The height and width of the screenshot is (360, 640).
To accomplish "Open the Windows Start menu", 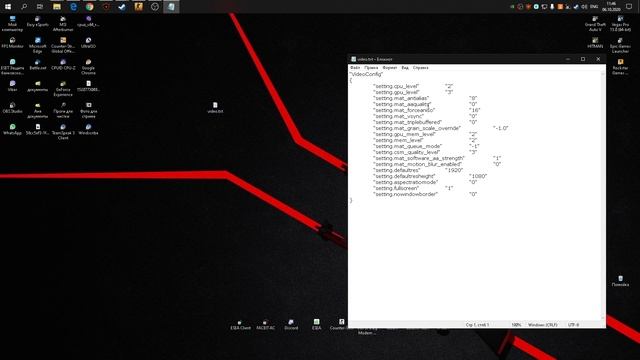I will tap(8, 7).
